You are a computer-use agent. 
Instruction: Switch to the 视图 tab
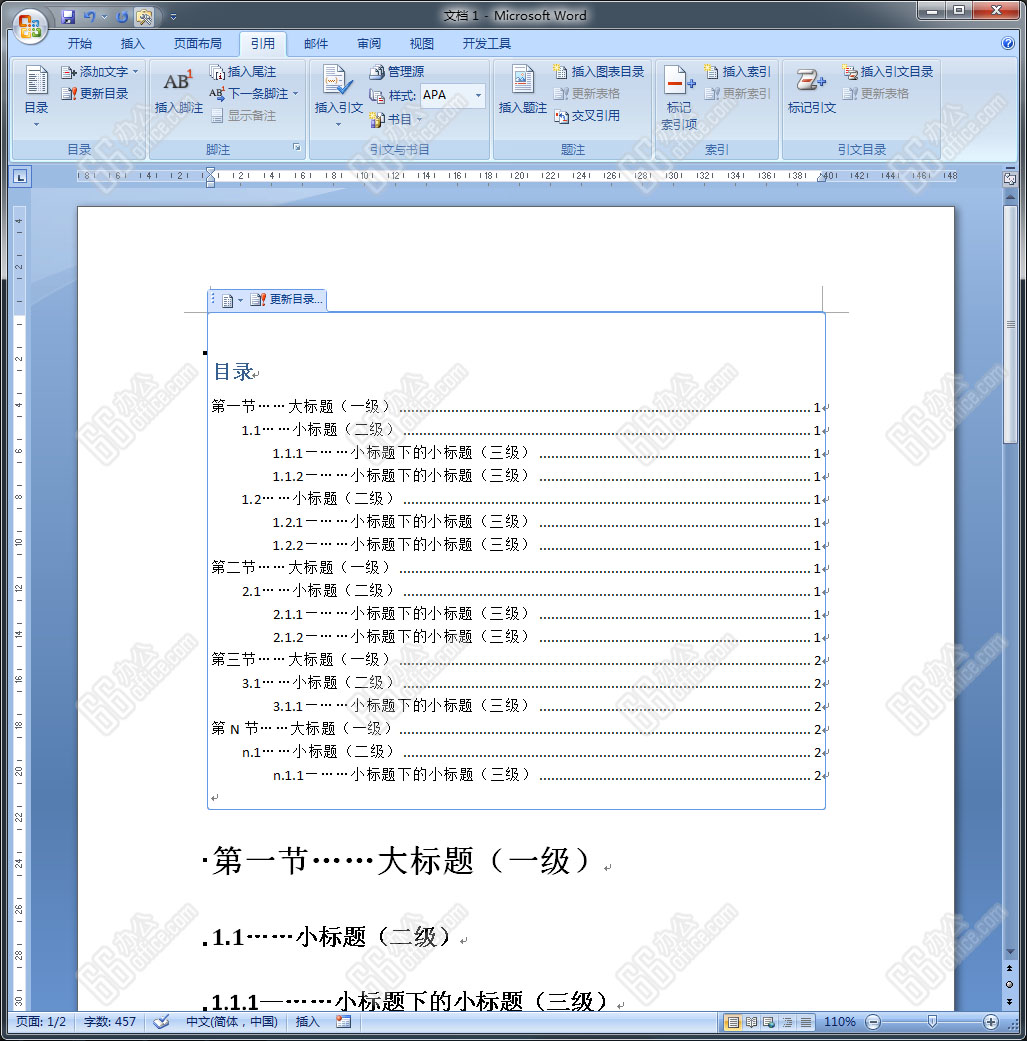pyautogui.click(x=422, y=44)
